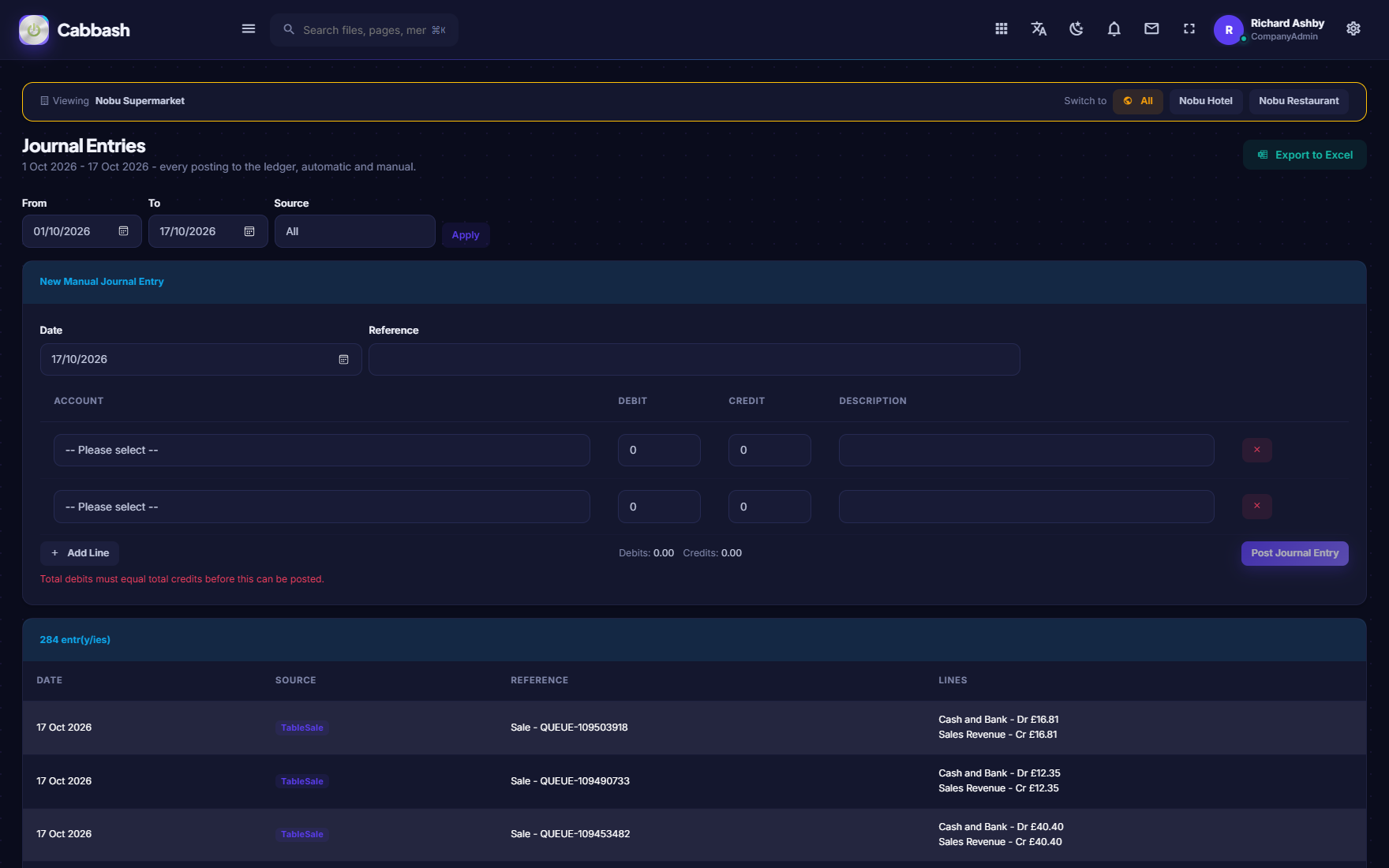Open the apps grid icon

coord(1002,29)
